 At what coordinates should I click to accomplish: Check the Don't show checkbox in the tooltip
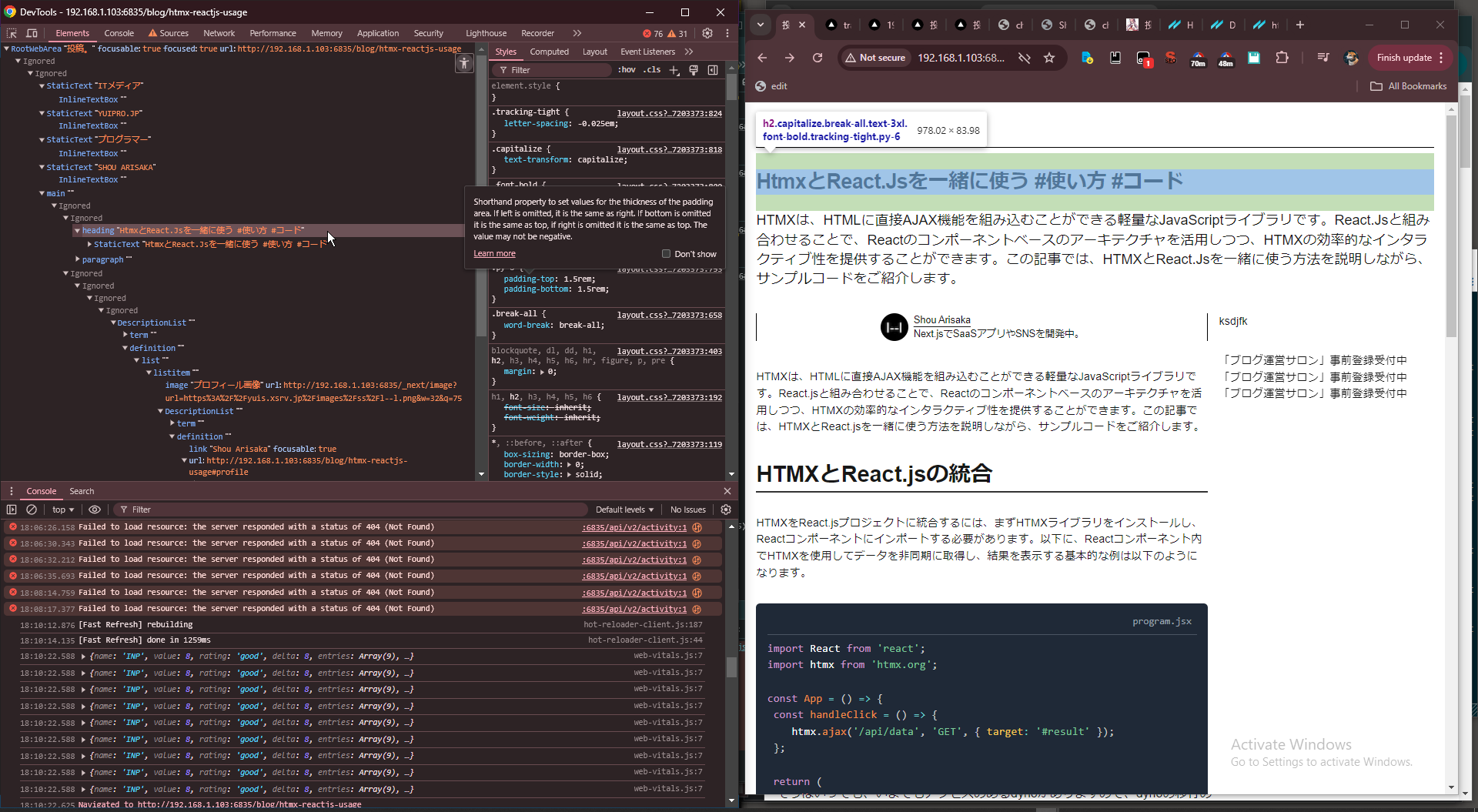pos(667,253)
